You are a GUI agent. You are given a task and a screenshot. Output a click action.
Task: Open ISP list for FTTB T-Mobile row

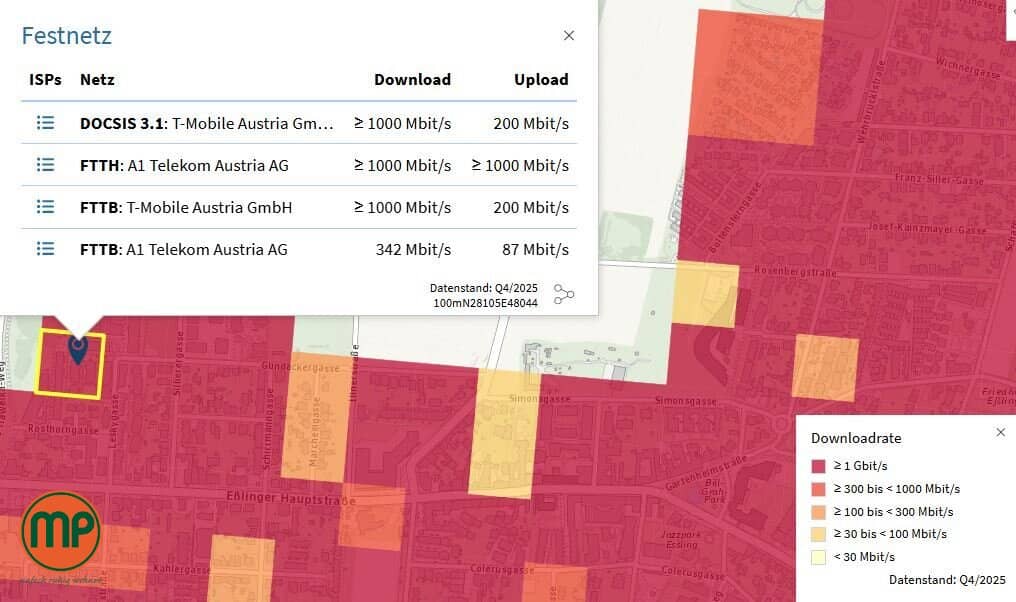click(45, 207)
